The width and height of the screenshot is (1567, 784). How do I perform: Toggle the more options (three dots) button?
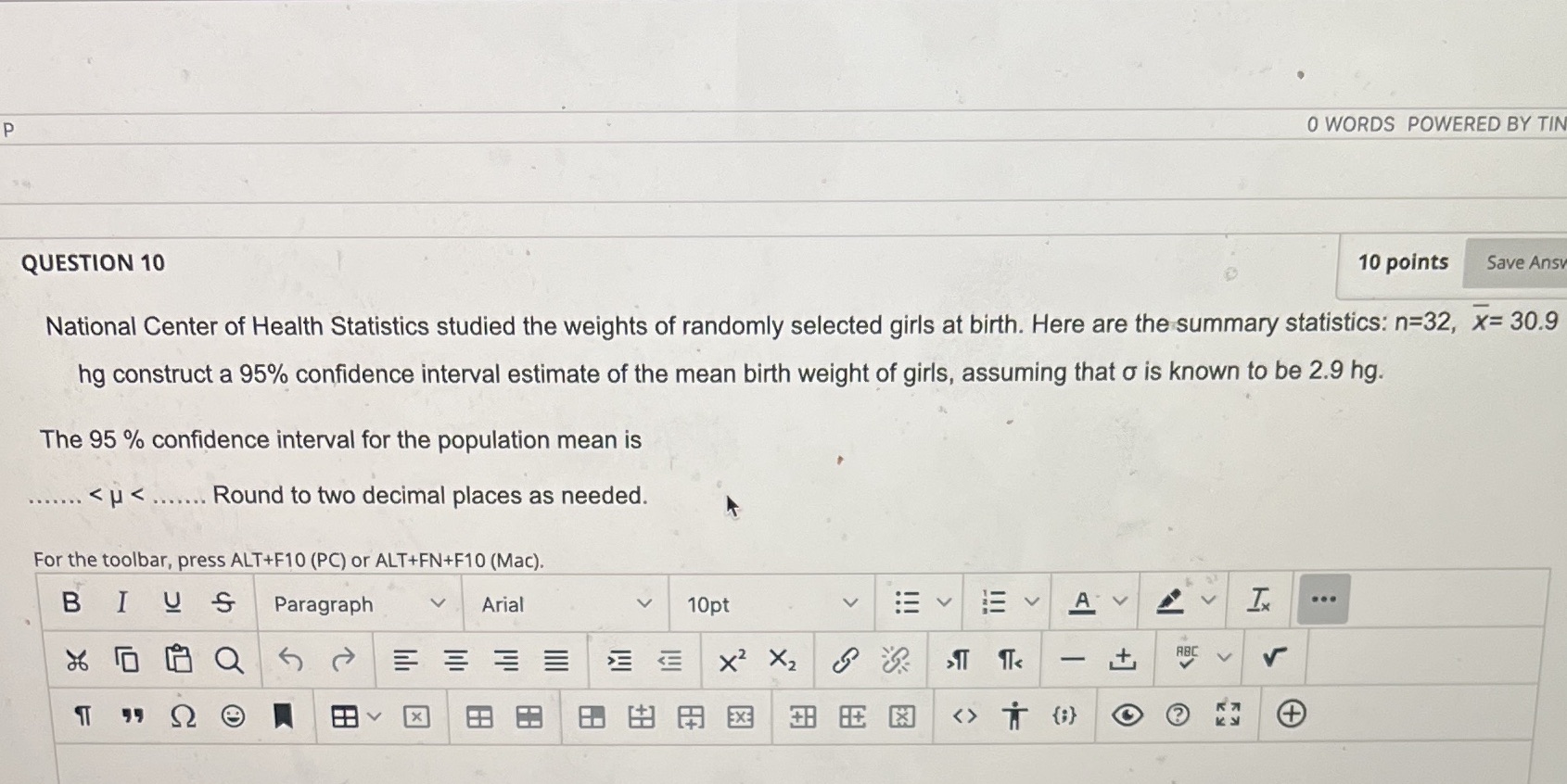click(1323, 599)
